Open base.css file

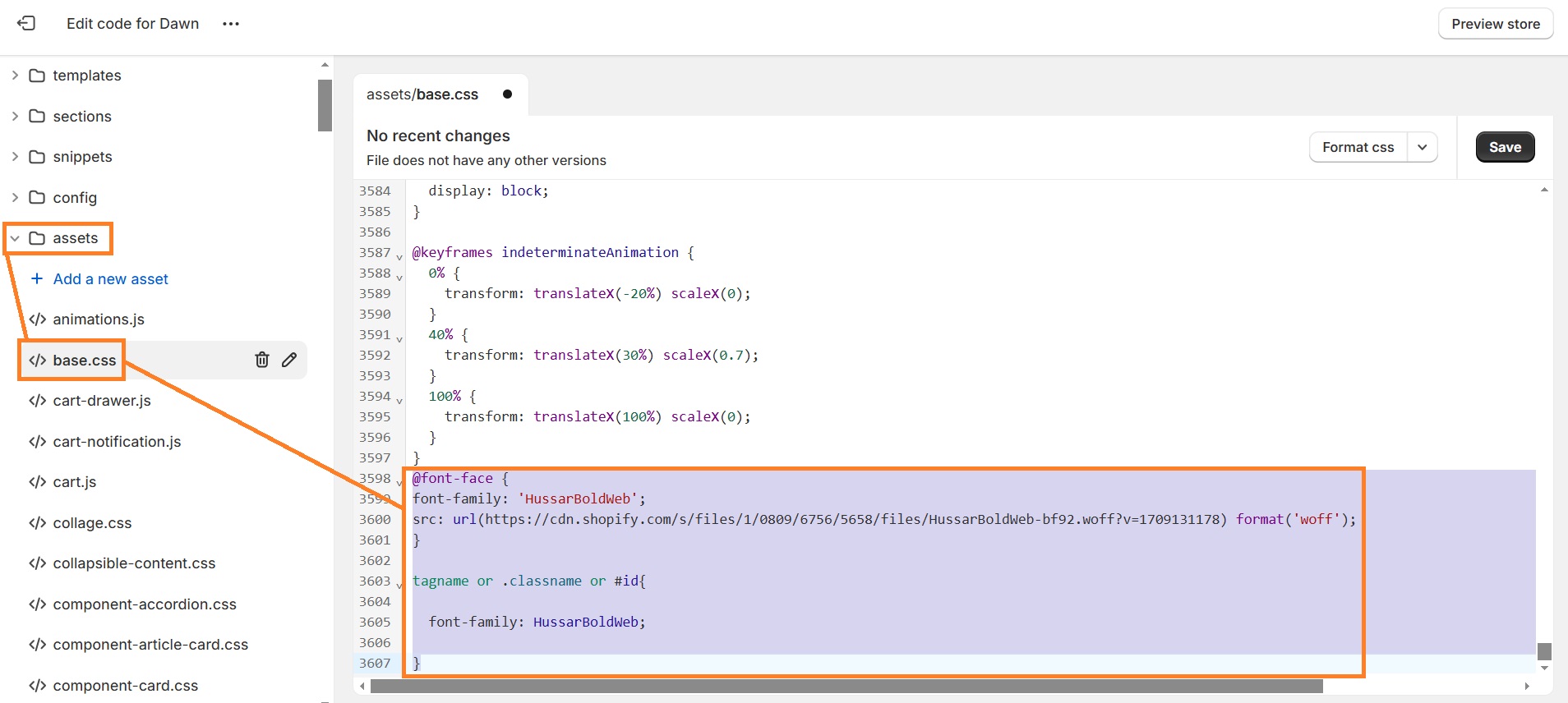pos(85,361)
